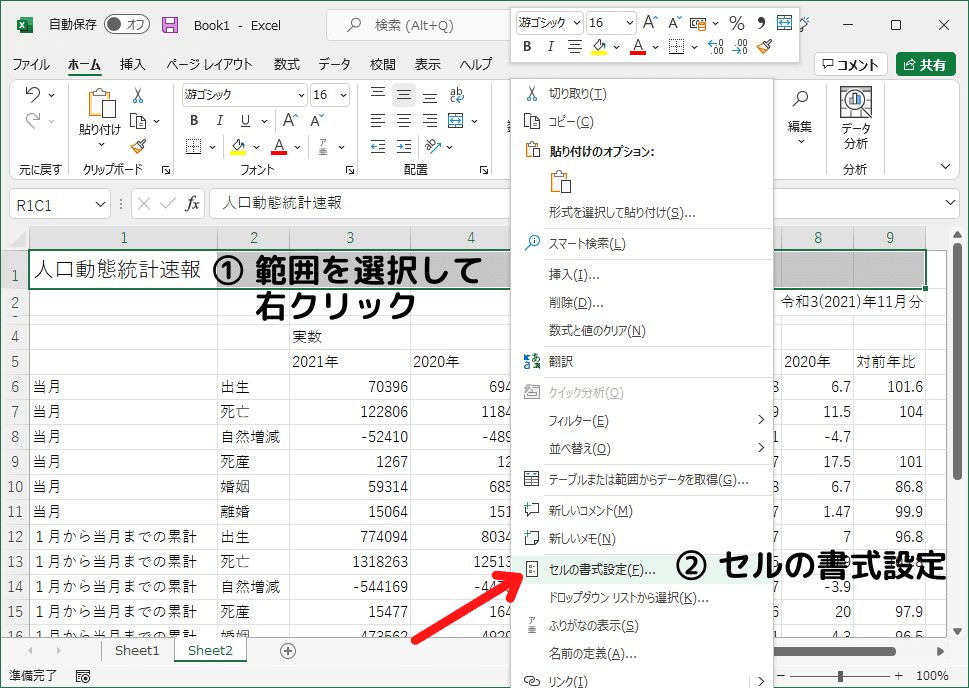Click the ribbon Borders icon
The image size is (969, 688).
tap(193, 147)
